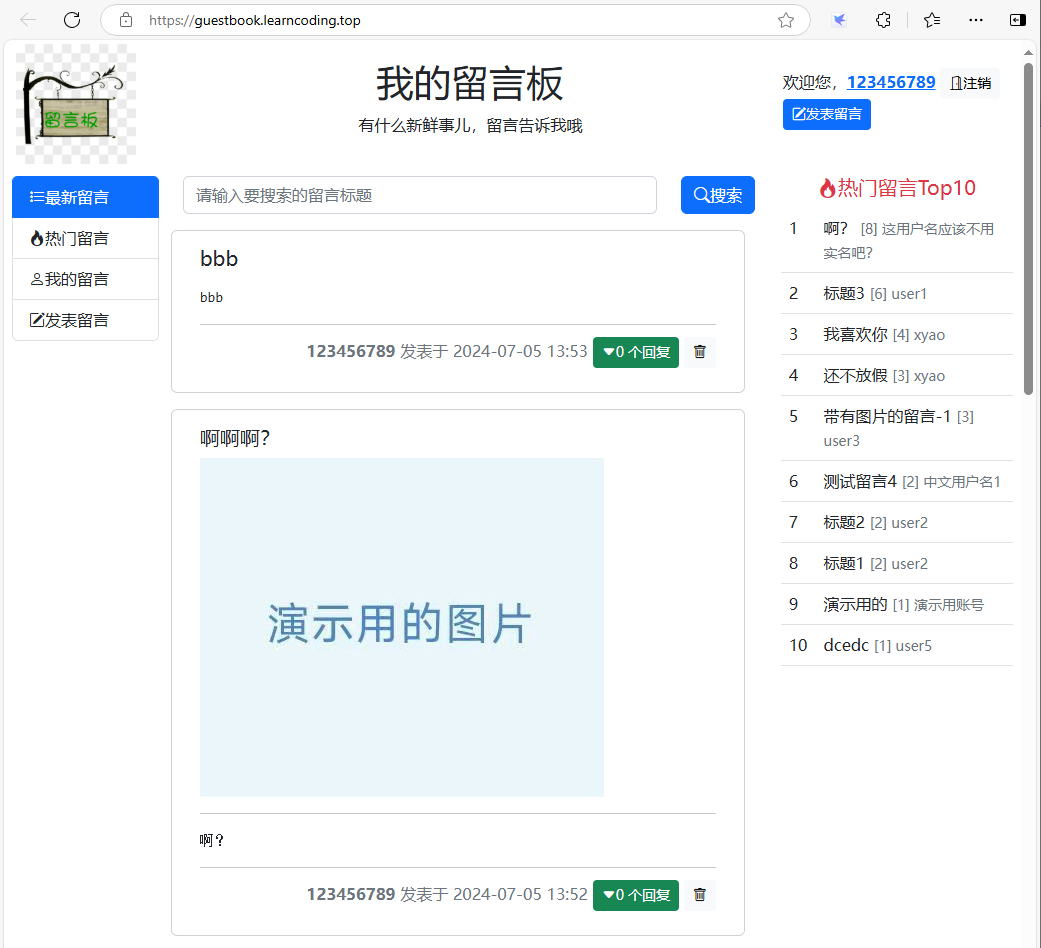This screenshot has height=948, width=1041.
Task: Open the browser favorites list icon
Action: (932, 20)
